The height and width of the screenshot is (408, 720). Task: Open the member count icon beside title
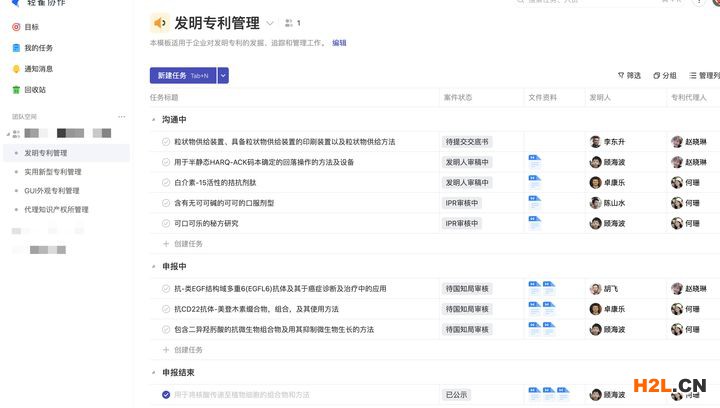(x=289, y=23)
